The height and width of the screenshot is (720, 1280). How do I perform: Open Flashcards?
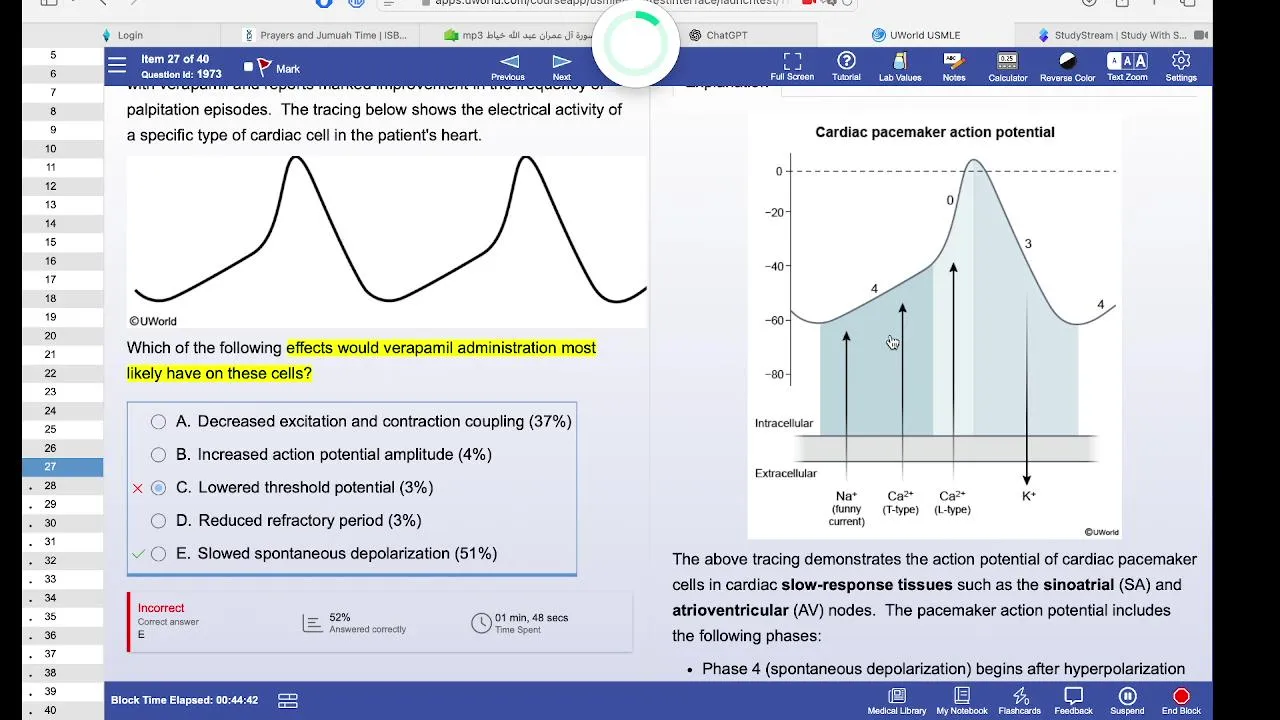(x=1020, y=701)
